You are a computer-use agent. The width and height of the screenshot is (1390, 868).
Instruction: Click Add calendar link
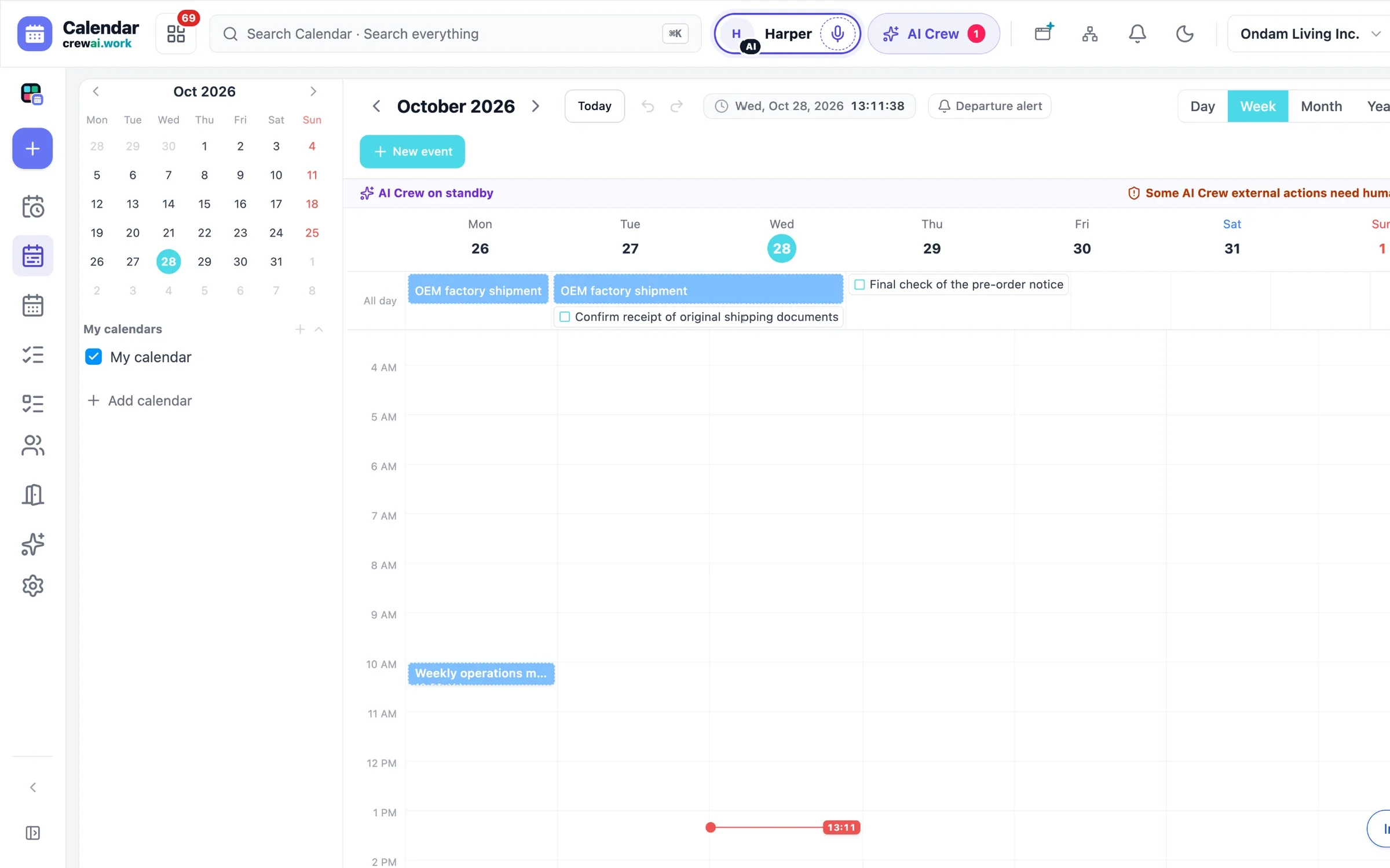(x=139, y=401)
